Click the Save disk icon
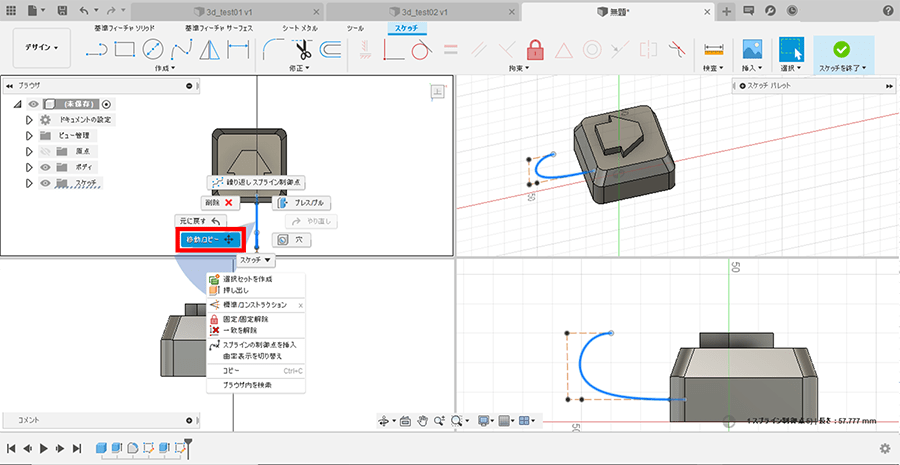 pos(63,11)
